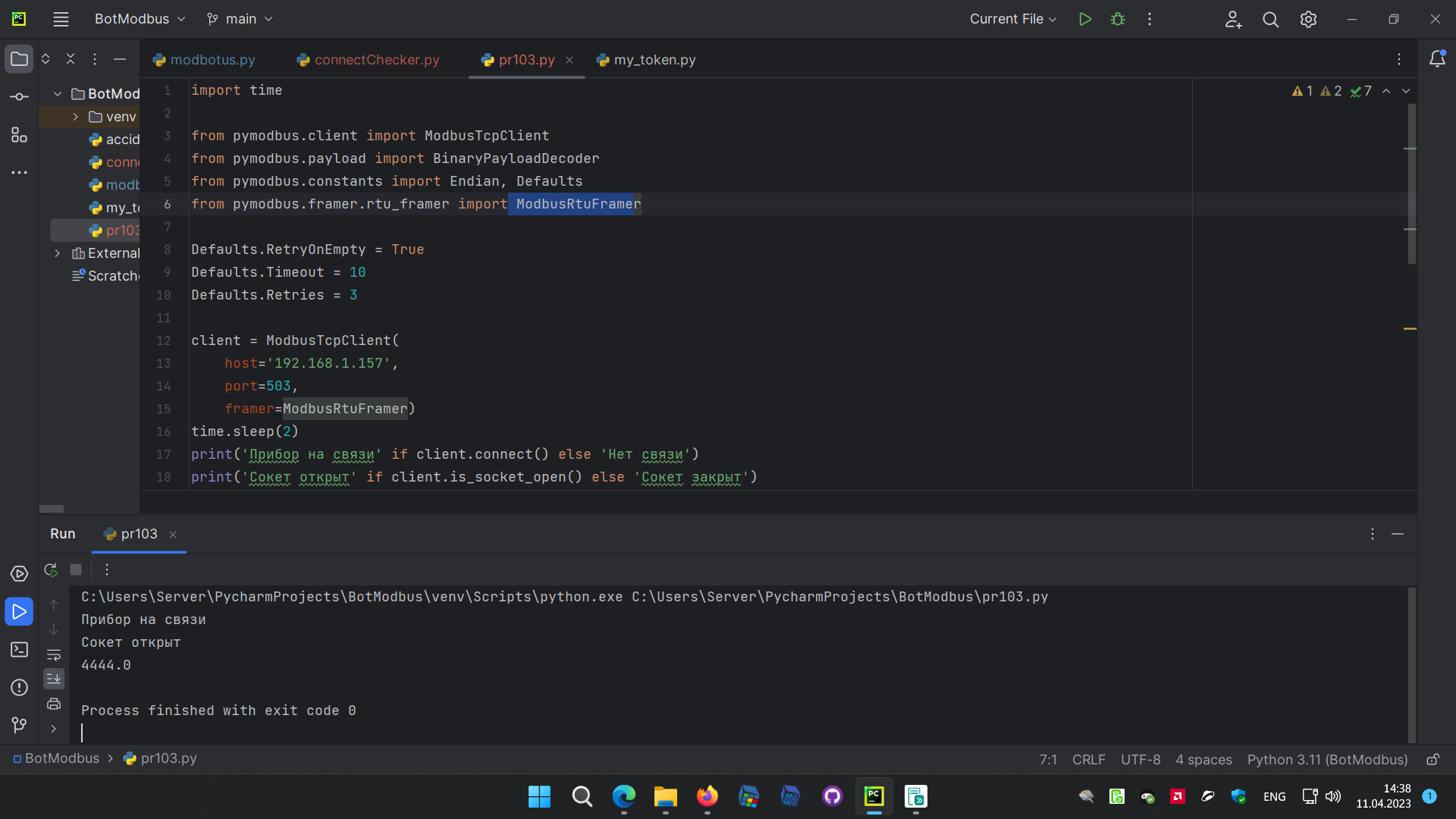
Task: Click Python 3.11 (BotModbus) interpreter status
Action: (x=1327, y=759)
